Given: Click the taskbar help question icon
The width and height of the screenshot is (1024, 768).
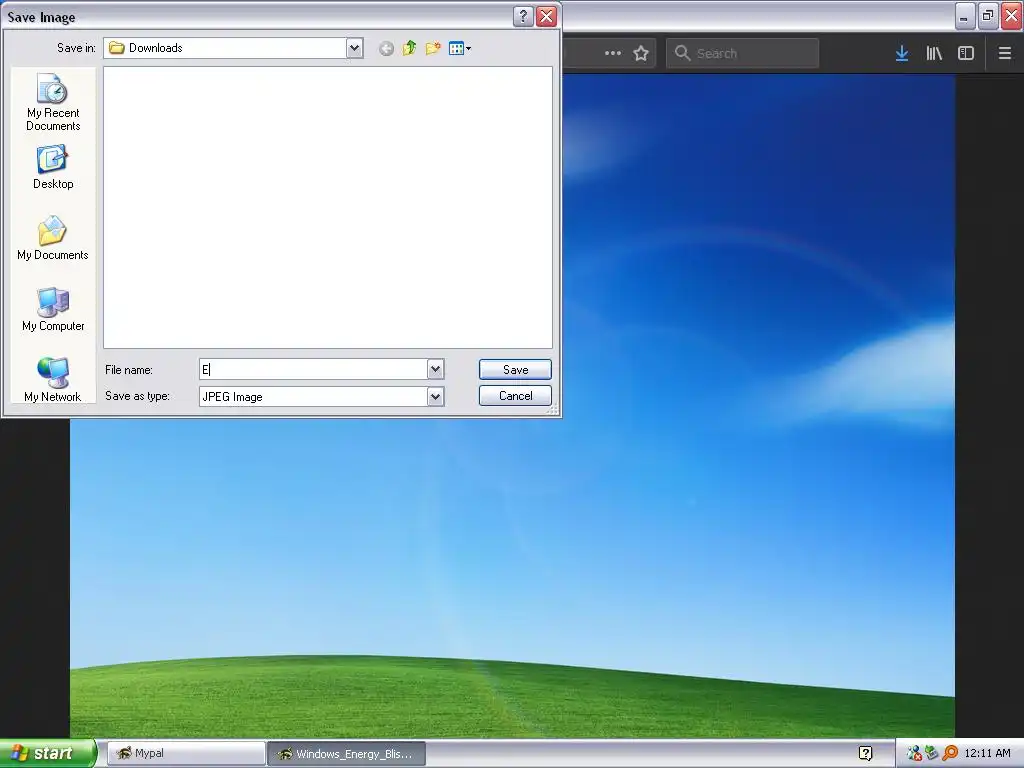Looking at the screenshot, I should tap(865, 754).
